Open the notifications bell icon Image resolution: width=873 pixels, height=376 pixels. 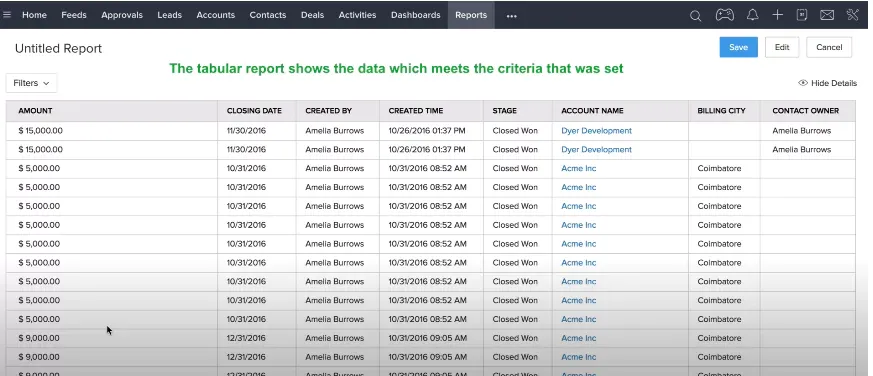[x=752, y=15]
